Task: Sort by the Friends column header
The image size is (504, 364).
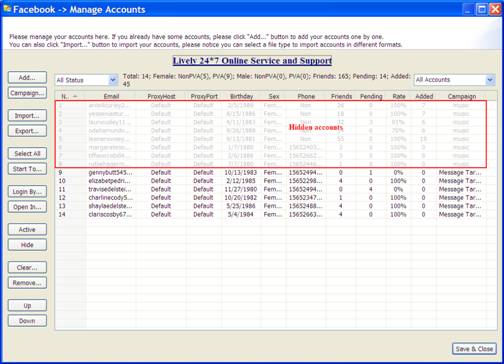Action: [x=341, y=96]
